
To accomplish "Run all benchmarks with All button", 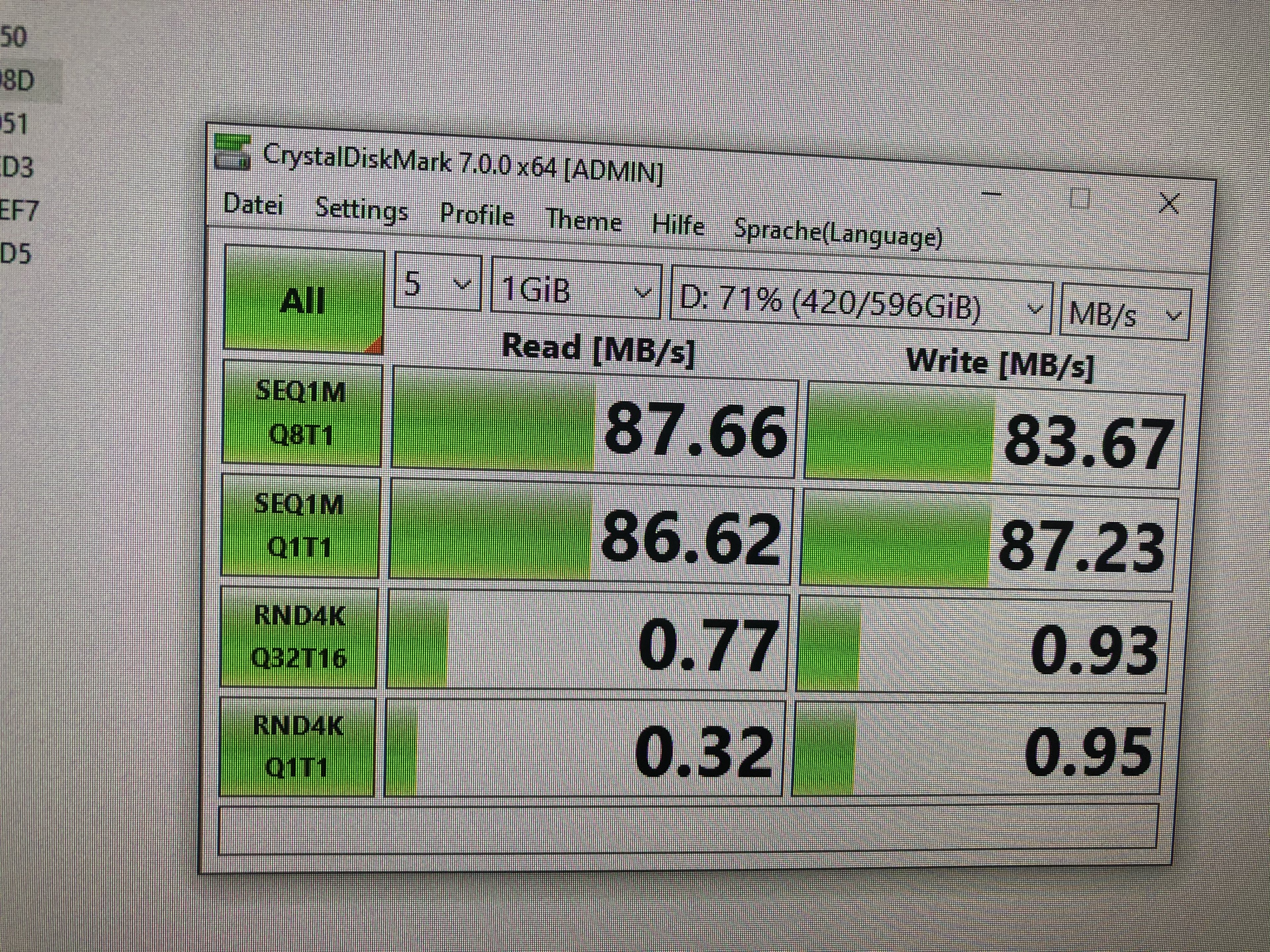I will pyautogui.click(x=303, y=299).
